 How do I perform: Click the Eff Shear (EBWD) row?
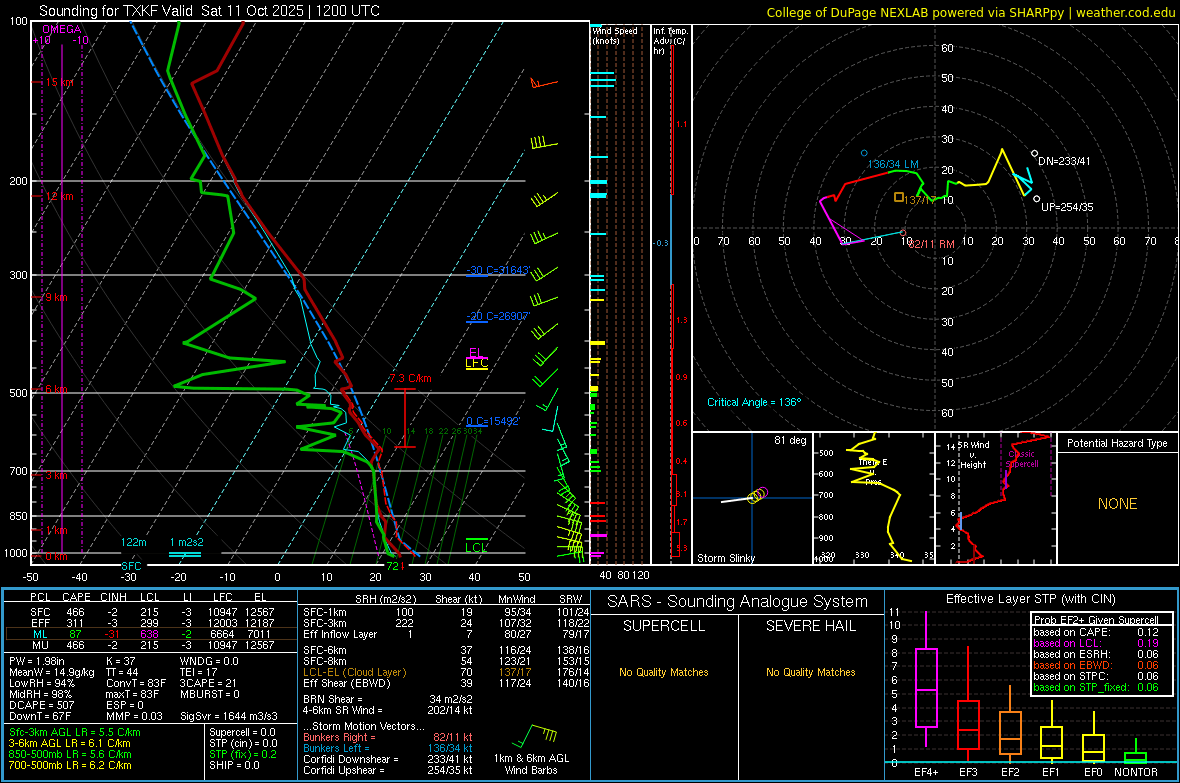[446, 684]
